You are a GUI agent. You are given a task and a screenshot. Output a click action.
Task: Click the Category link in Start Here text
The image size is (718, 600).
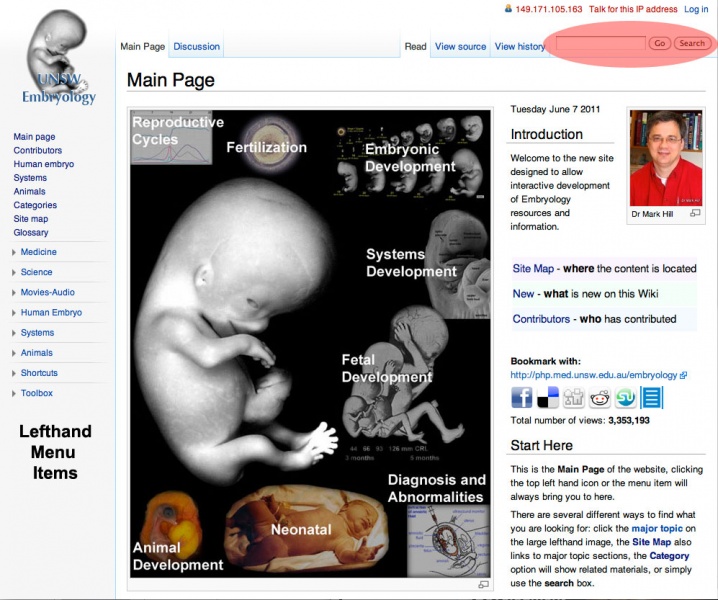pos(669,556)
